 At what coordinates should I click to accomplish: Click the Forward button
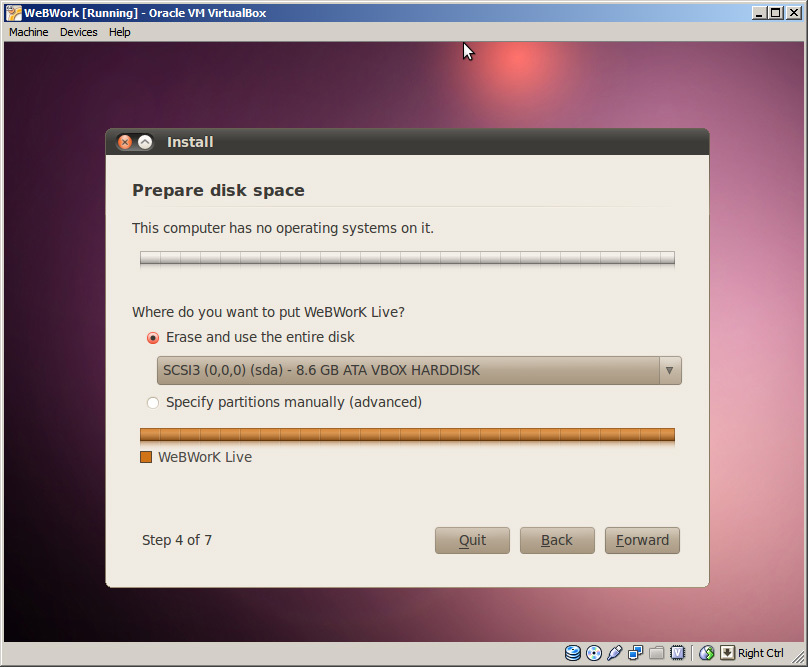tap(642, 540)
